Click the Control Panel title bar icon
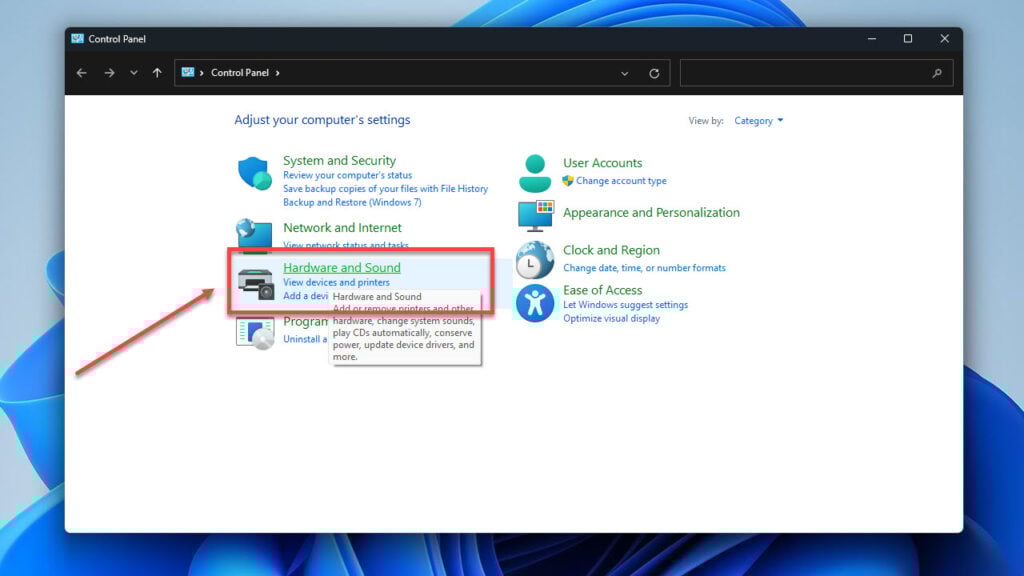This screenshot has width=1024, height=576. [x=78, y=39]
